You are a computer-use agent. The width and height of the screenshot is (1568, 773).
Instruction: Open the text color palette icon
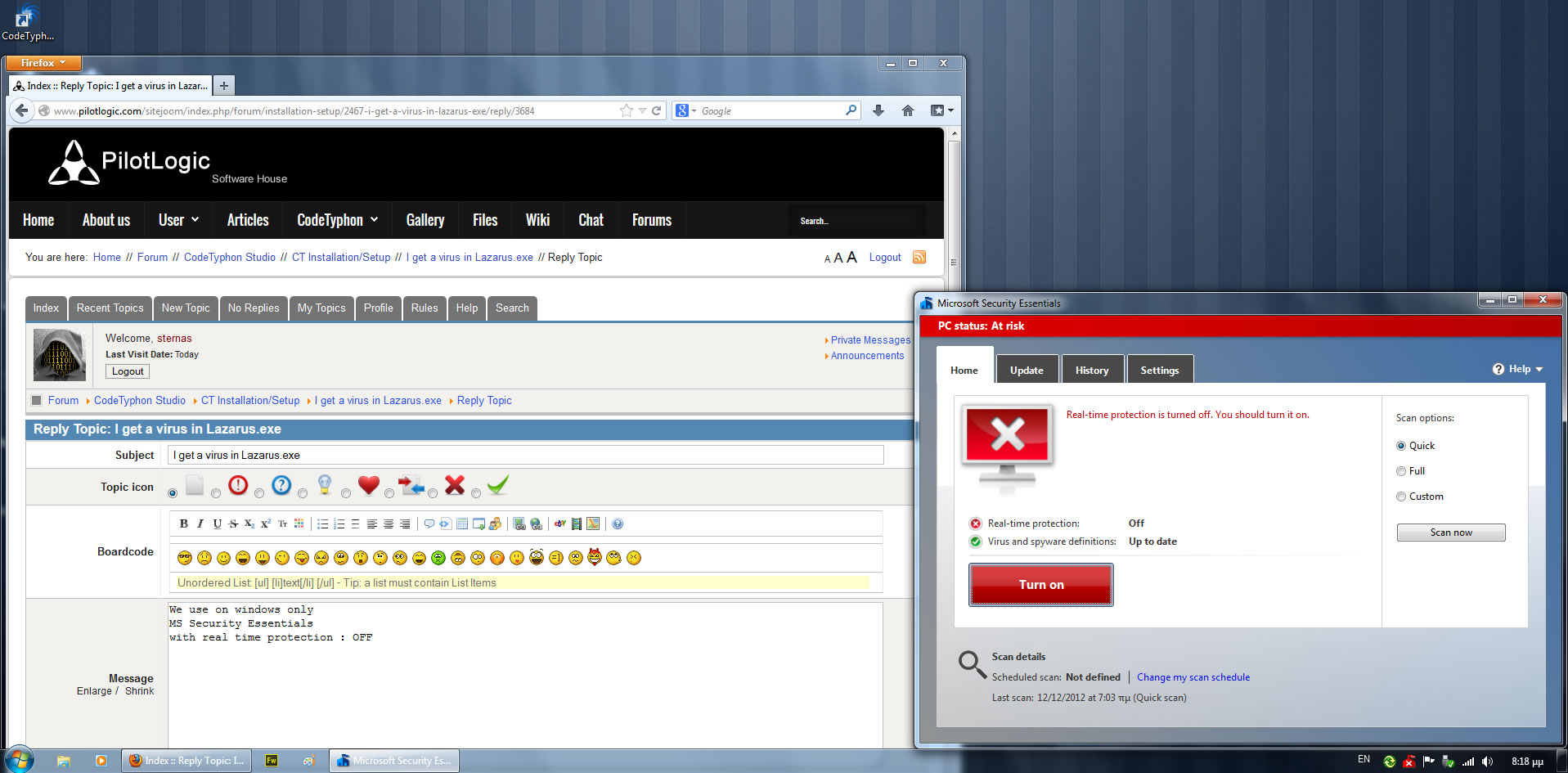pos(299,524)
